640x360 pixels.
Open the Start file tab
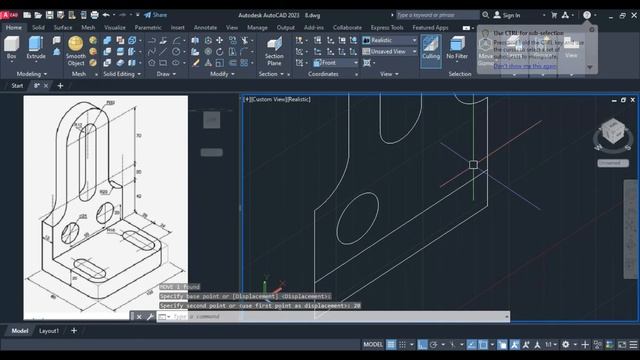[17, 86]
